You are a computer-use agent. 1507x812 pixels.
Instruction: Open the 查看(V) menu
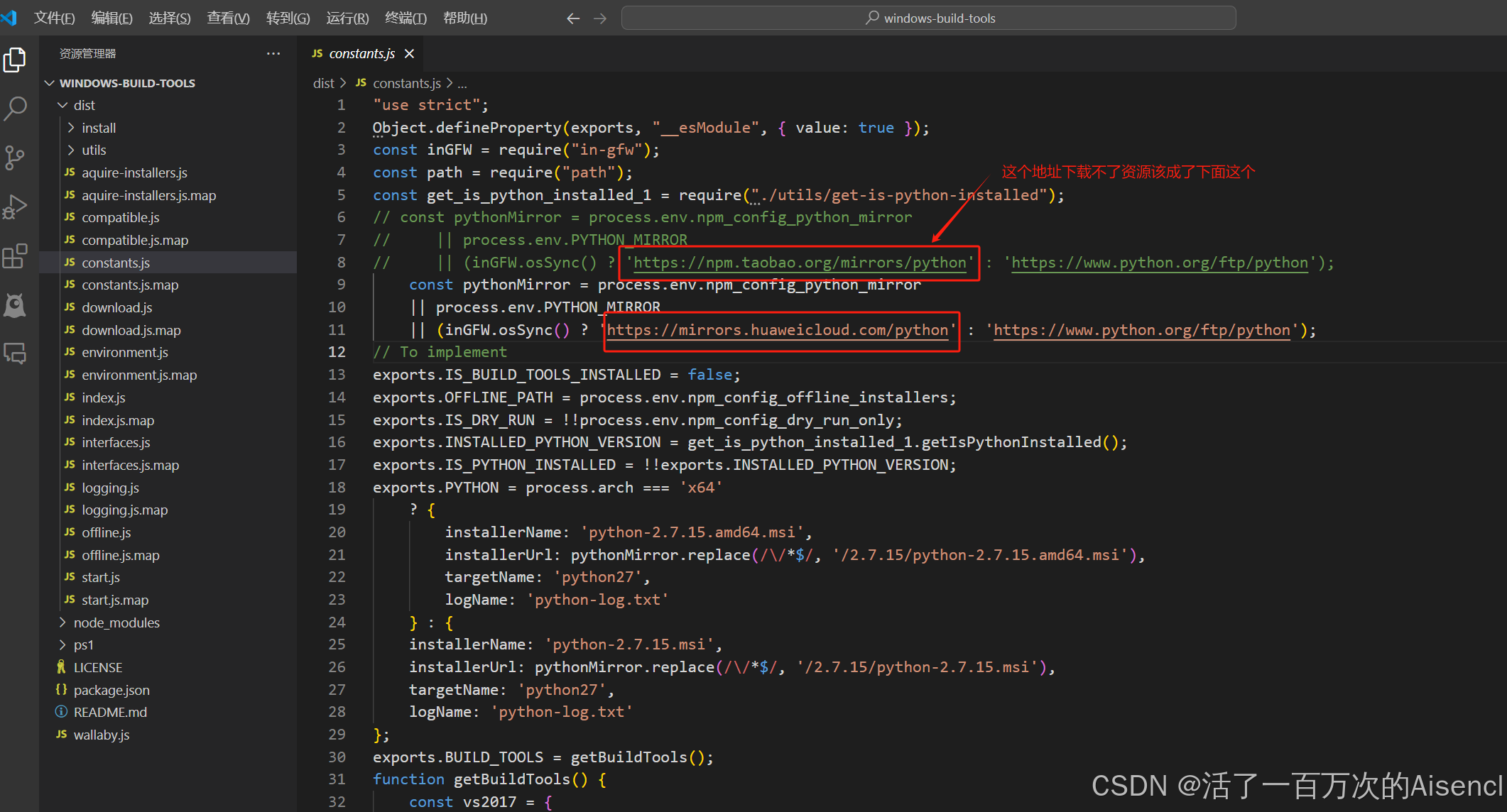pyautogui.click(x=228, y=18)
